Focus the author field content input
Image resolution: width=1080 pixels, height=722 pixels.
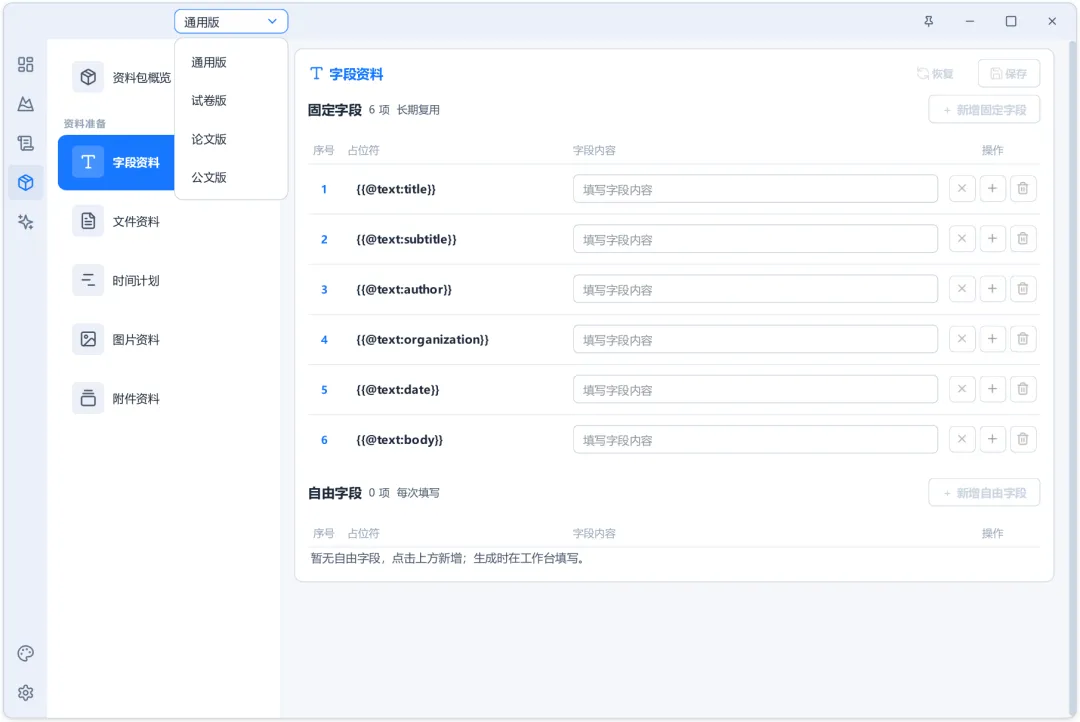(755, 289)
